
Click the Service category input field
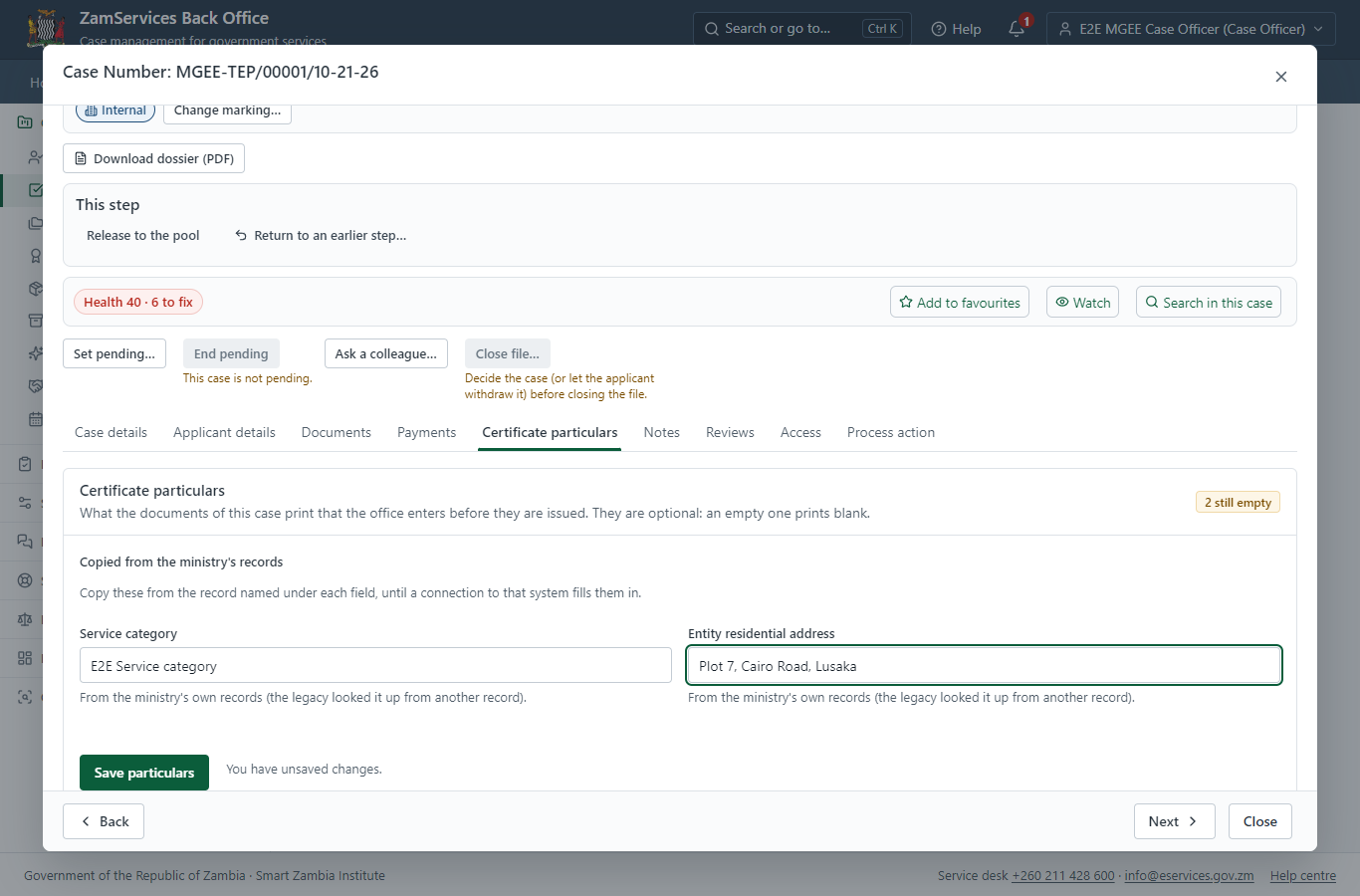tap(375, 665)
